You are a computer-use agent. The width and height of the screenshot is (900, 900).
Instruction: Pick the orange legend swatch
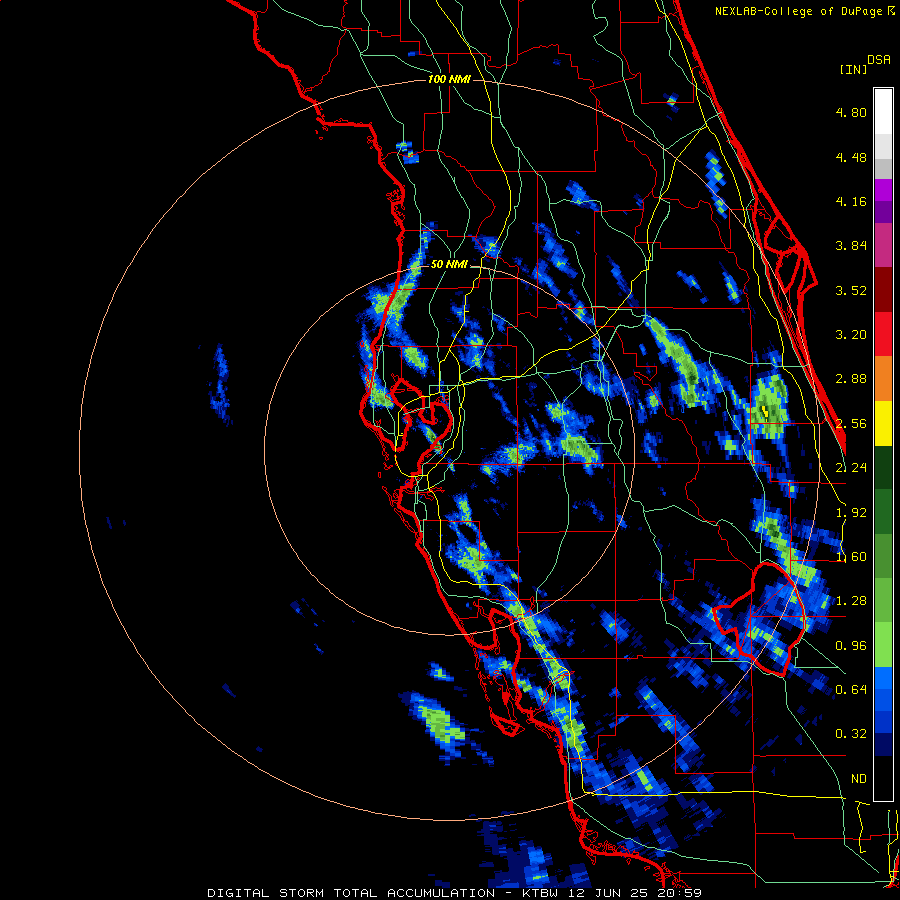(883, 379)
